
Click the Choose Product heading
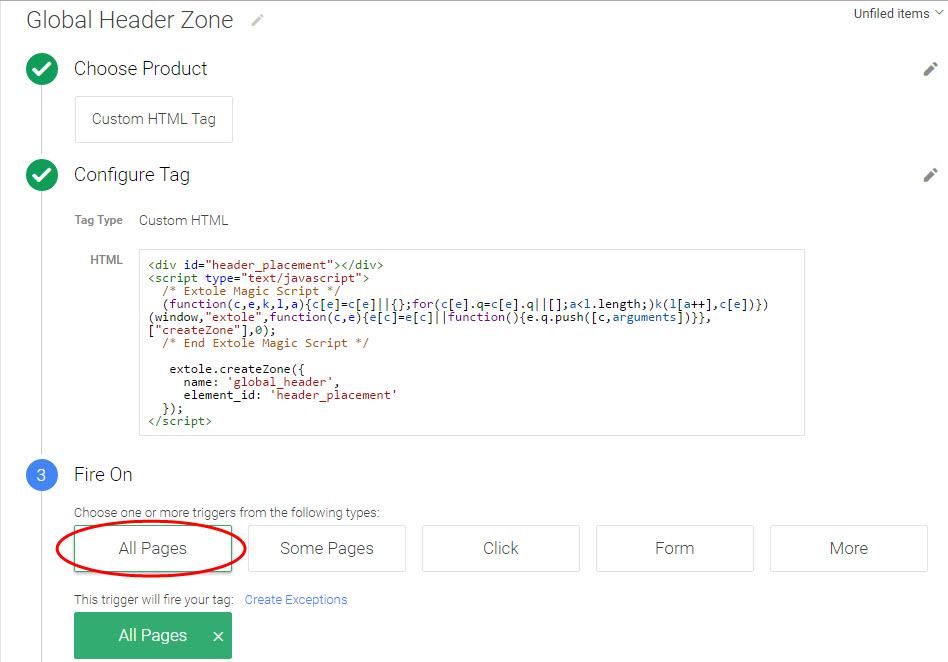tap(140, 69)
